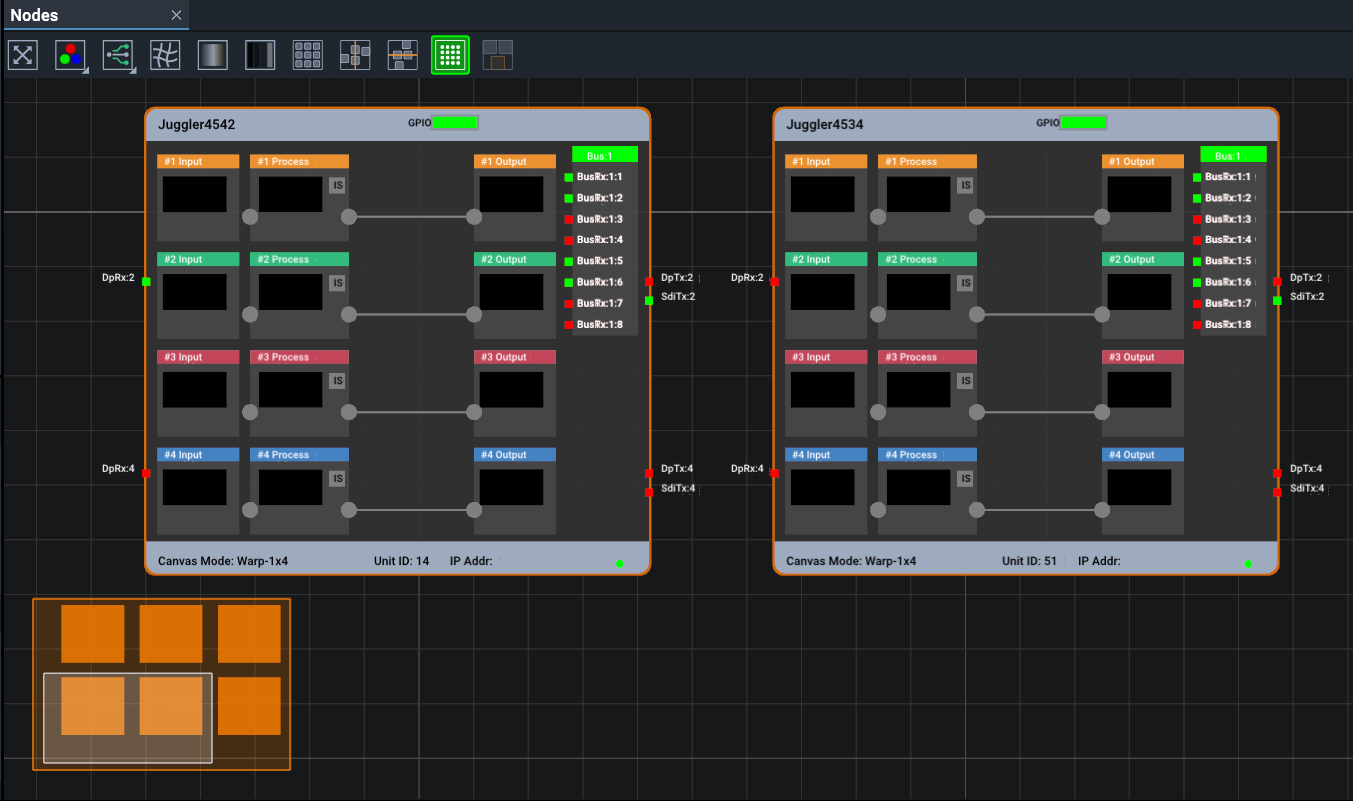Click Canvas Mode: Warp-1x4 on Juggler4542
The width and height of the screenshot is (1353, 801).
[223, 561]
